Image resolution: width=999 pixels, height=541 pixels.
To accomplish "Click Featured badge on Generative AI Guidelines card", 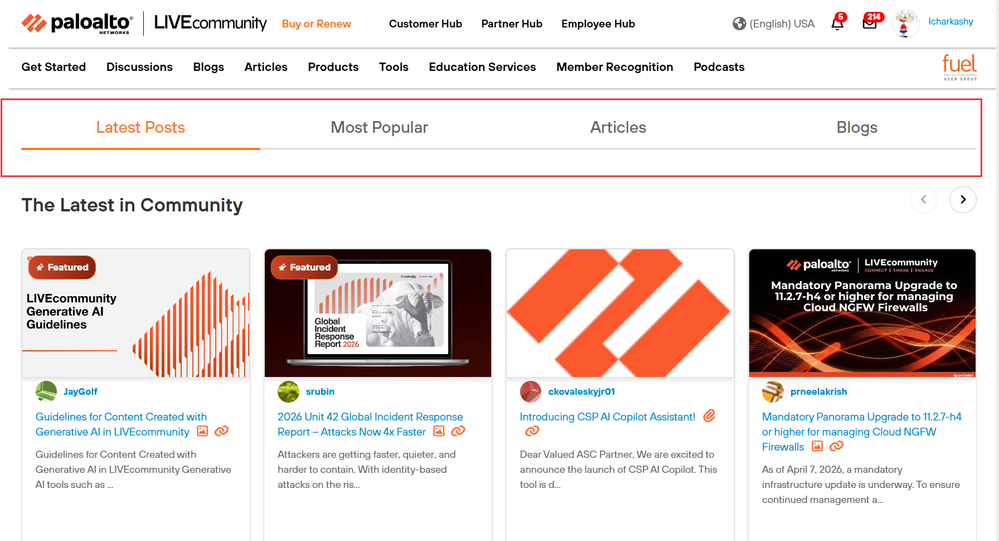I will pyautogui.click(x=62, y=267).
